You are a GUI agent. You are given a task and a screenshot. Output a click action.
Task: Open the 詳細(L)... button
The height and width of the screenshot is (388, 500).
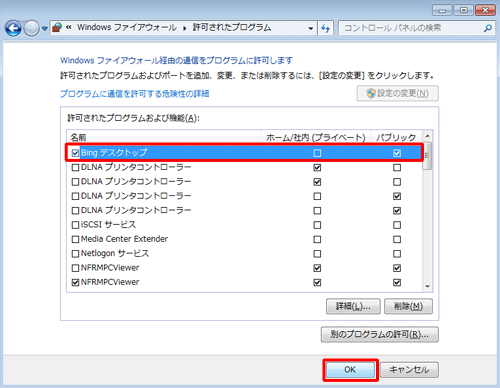tap(353, 306)
